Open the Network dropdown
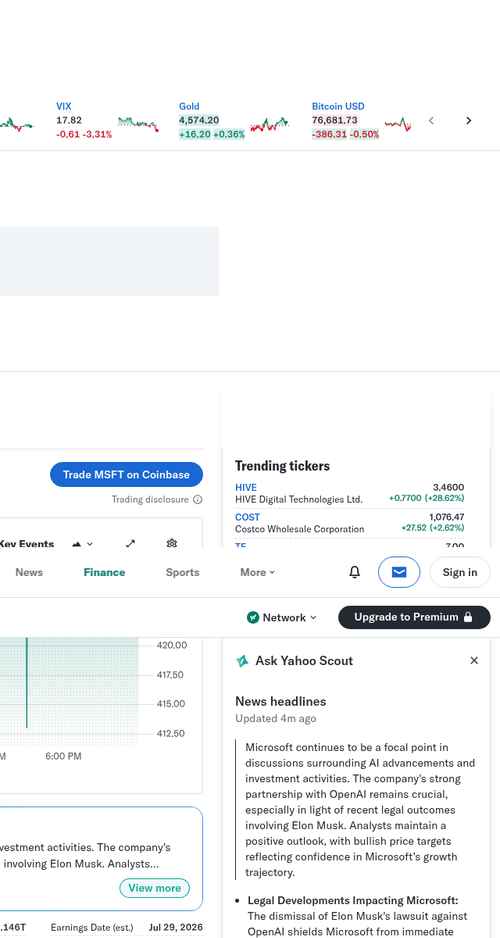This screenshot has height=938, width=500. (x=282, y=617)
